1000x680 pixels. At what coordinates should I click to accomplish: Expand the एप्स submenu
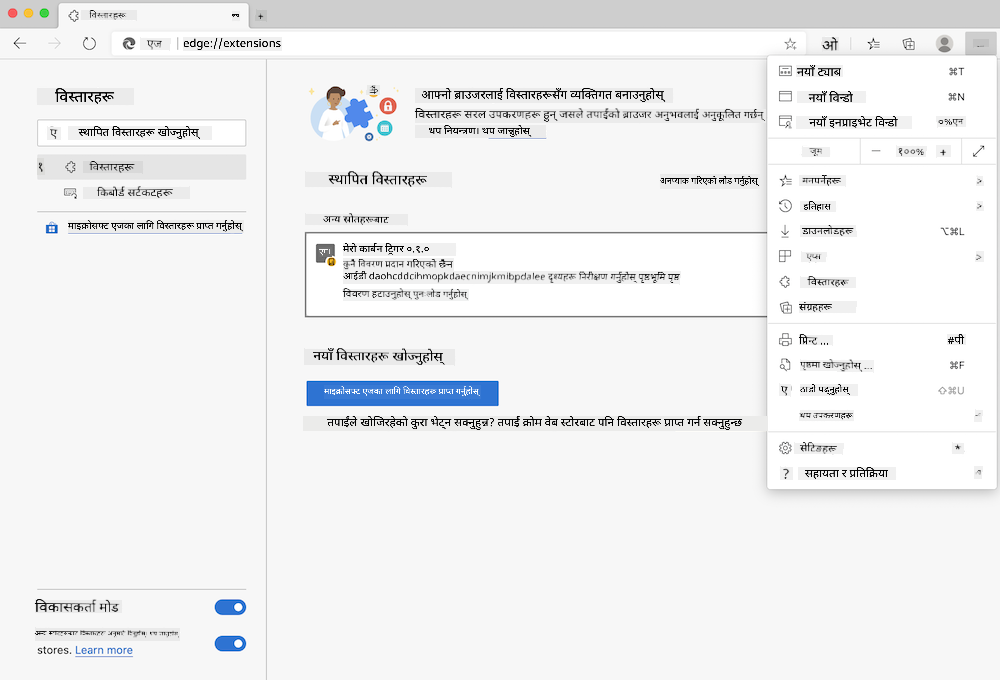click(979, 257)
